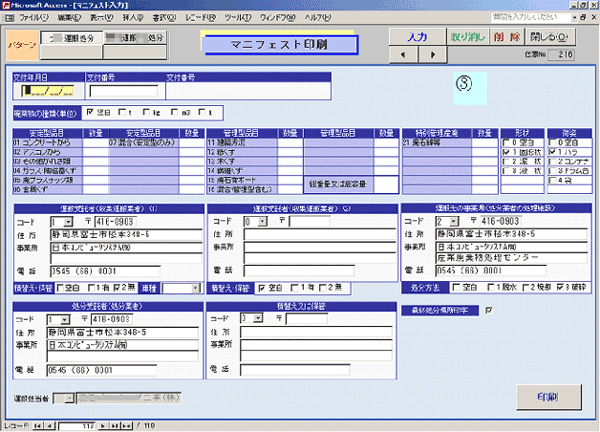Click 電話 field in 積替え又は保管 section

point(295,370)
